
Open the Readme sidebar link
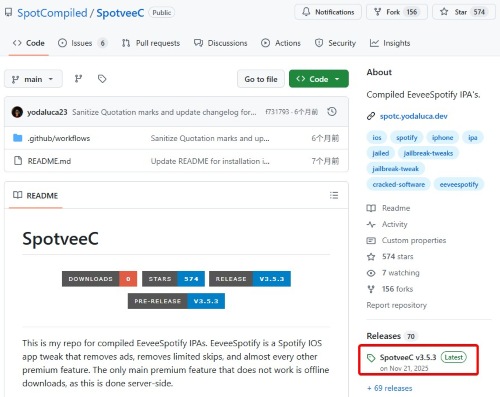pos(388,208)
